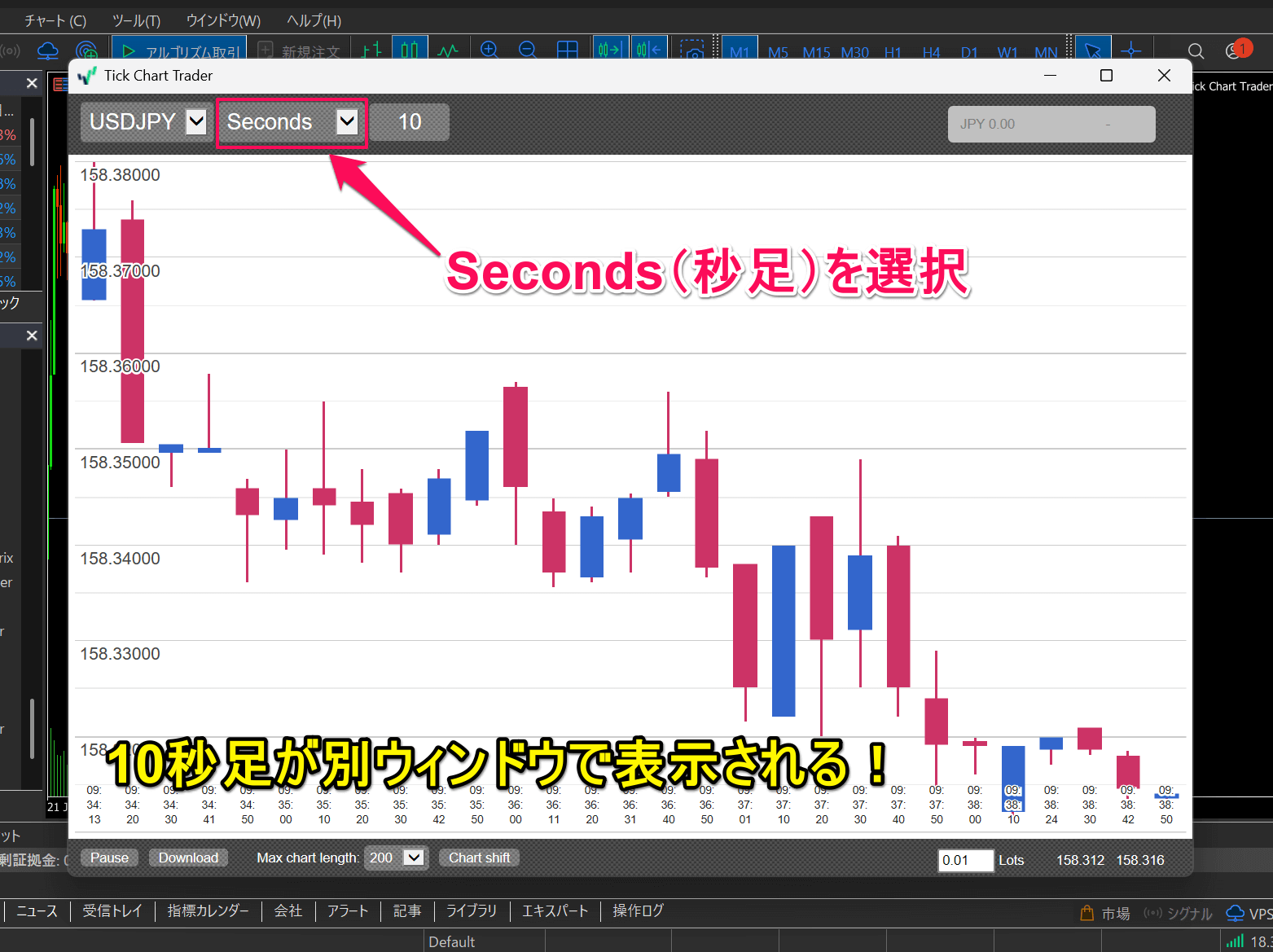The image size is (1273, 952).
Task: Open the ツール menu
Action: tap(135, 20)
